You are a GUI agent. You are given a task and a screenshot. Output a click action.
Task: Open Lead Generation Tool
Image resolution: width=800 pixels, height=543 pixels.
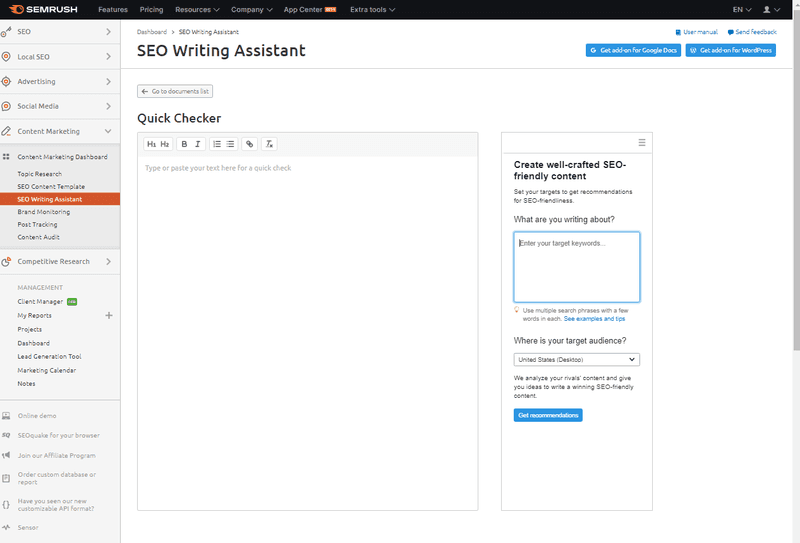[49, 356]
